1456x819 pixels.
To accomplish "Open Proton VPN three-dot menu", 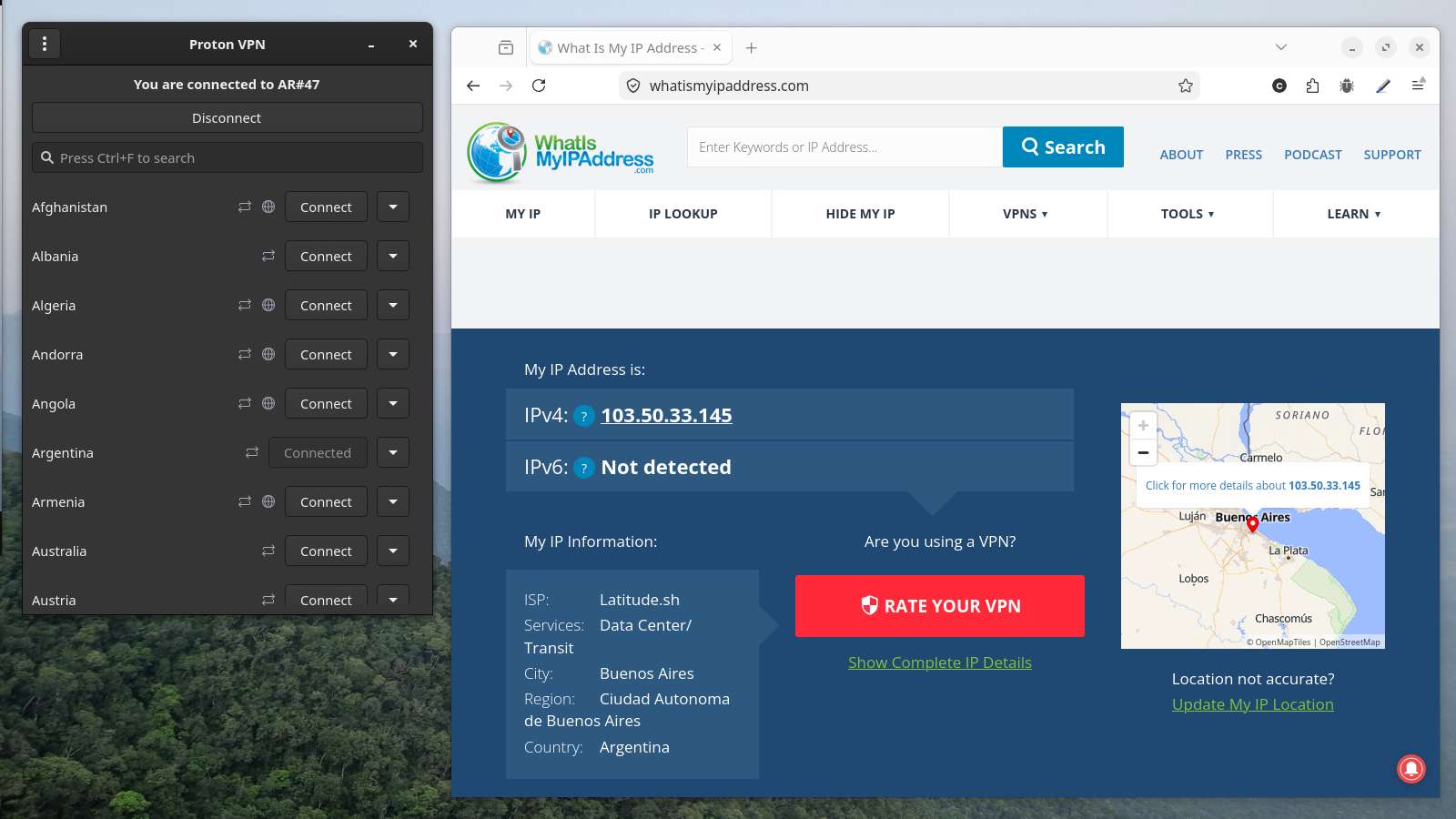I will [45, 44].
